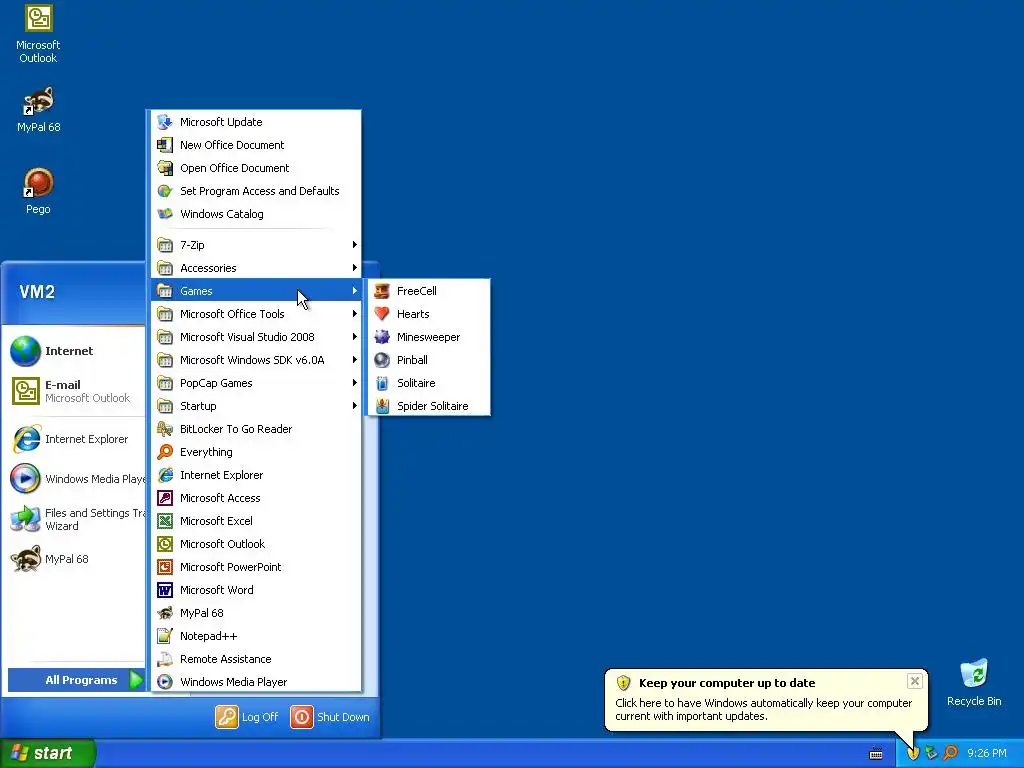The image size is (1024, 768).
Task: Launch MyPal 68 from All Programs list
Action: [x=256, y=613]
